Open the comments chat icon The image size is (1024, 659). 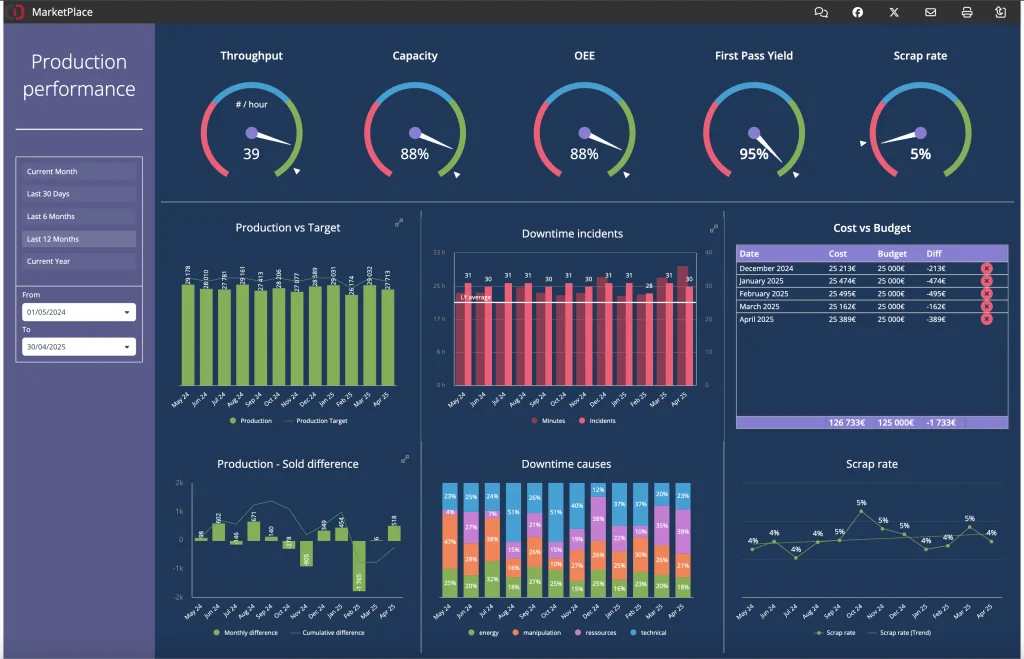821,12
